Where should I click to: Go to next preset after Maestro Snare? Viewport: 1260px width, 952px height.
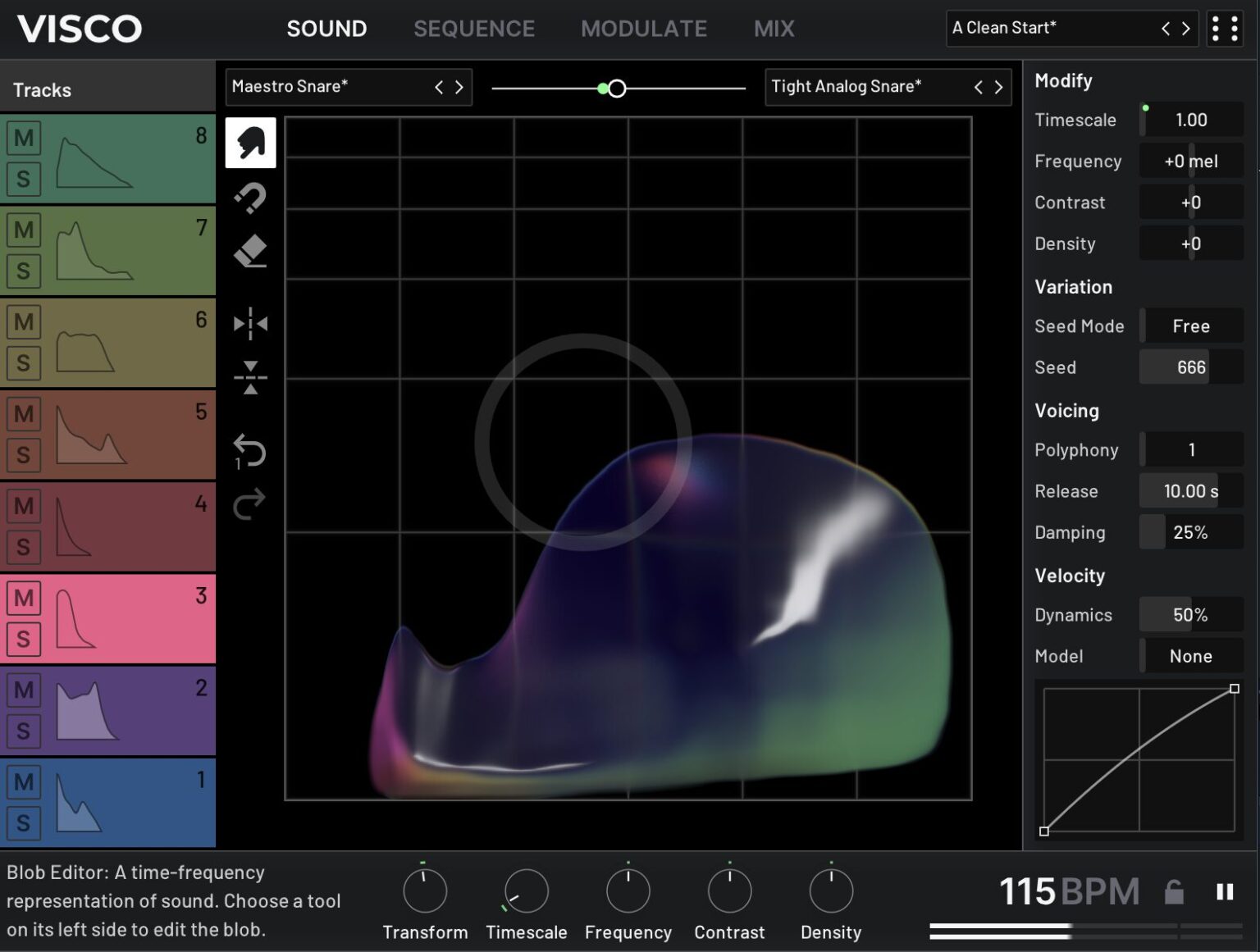click(459, 87)
